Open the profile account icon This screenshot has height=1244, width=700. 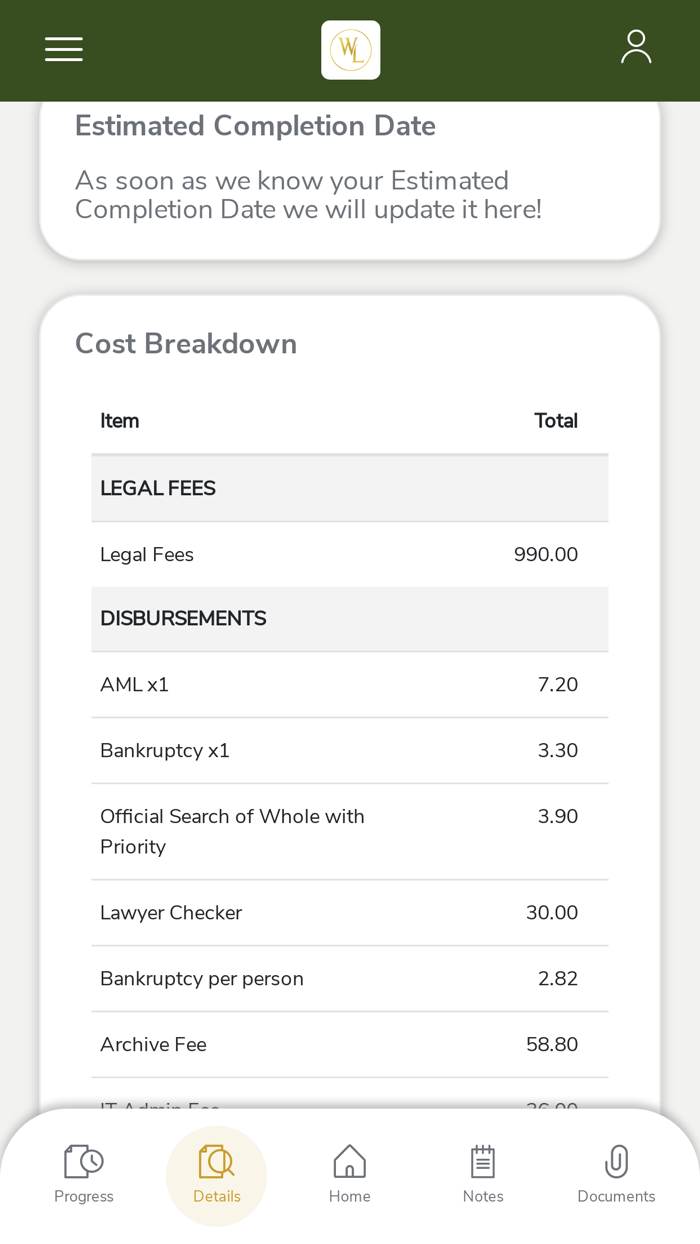pos(636,45)
